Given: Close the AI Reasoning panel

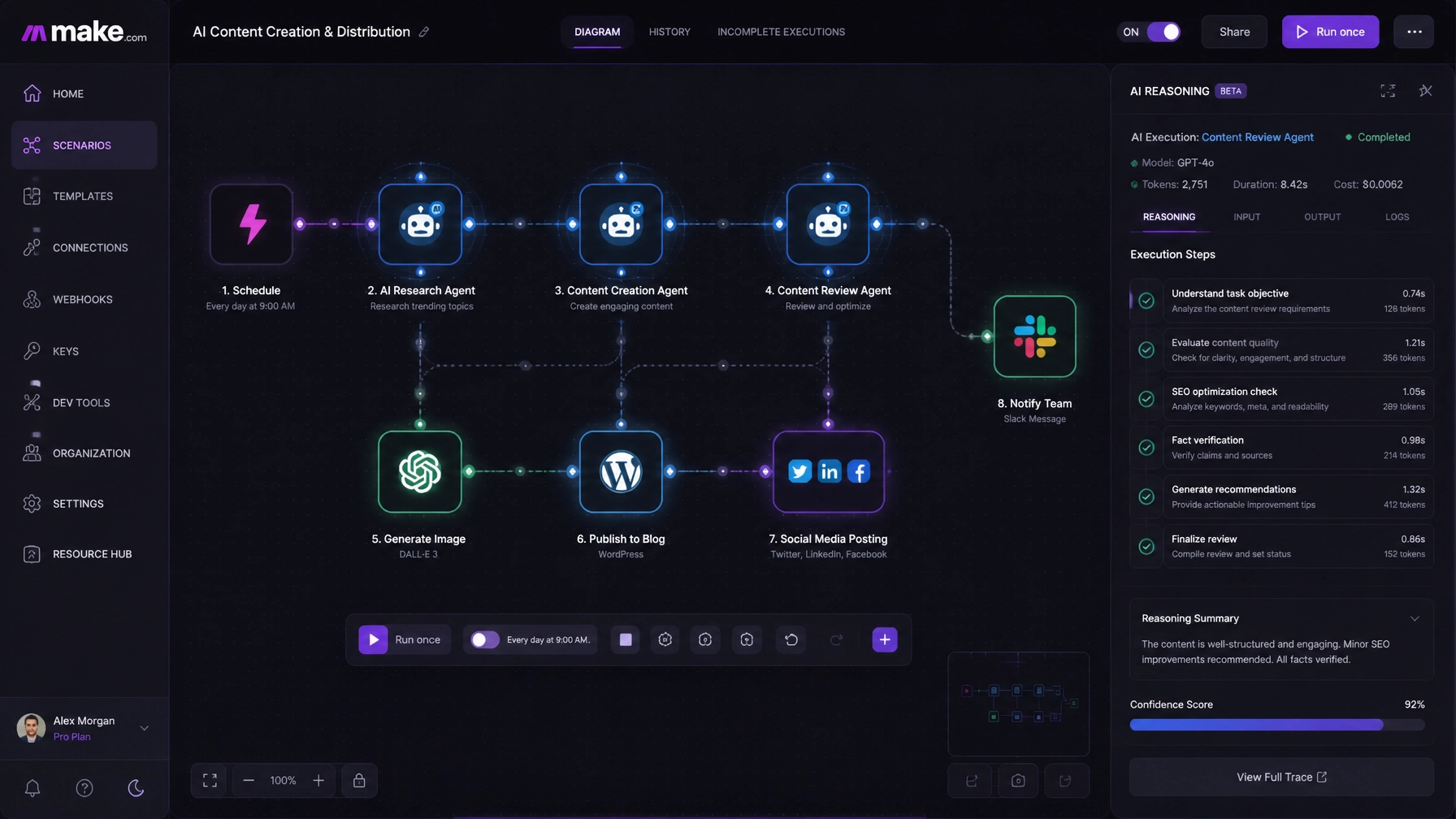Looking at the screenshot, I should 1426,91.
